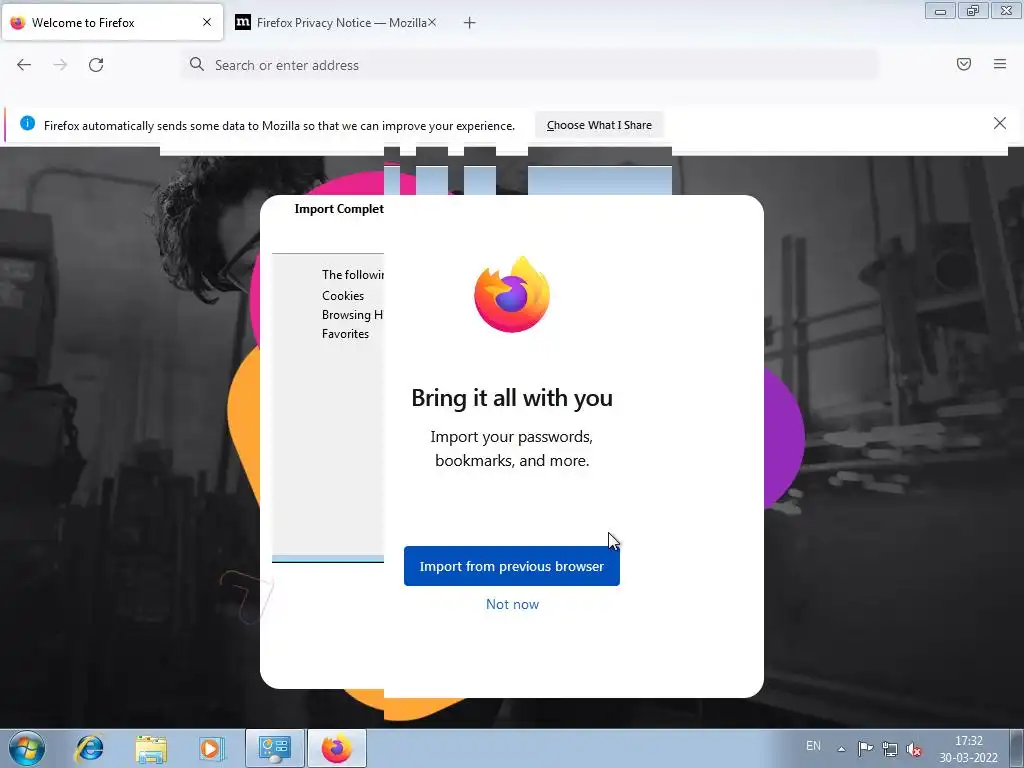The height and width of the screenshot is (768, 1024).
Task: Switch to the Firefox Privacy Notice tab
Action: (333, 22)
